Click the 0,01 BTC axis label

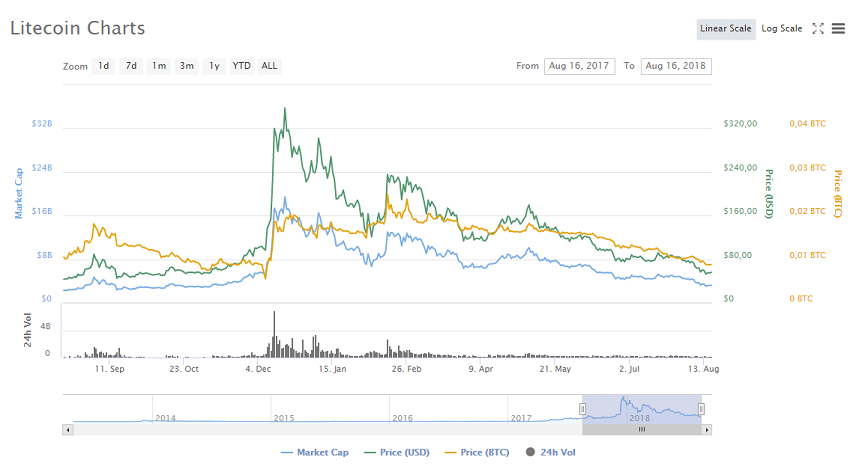(x=808, y=255)
